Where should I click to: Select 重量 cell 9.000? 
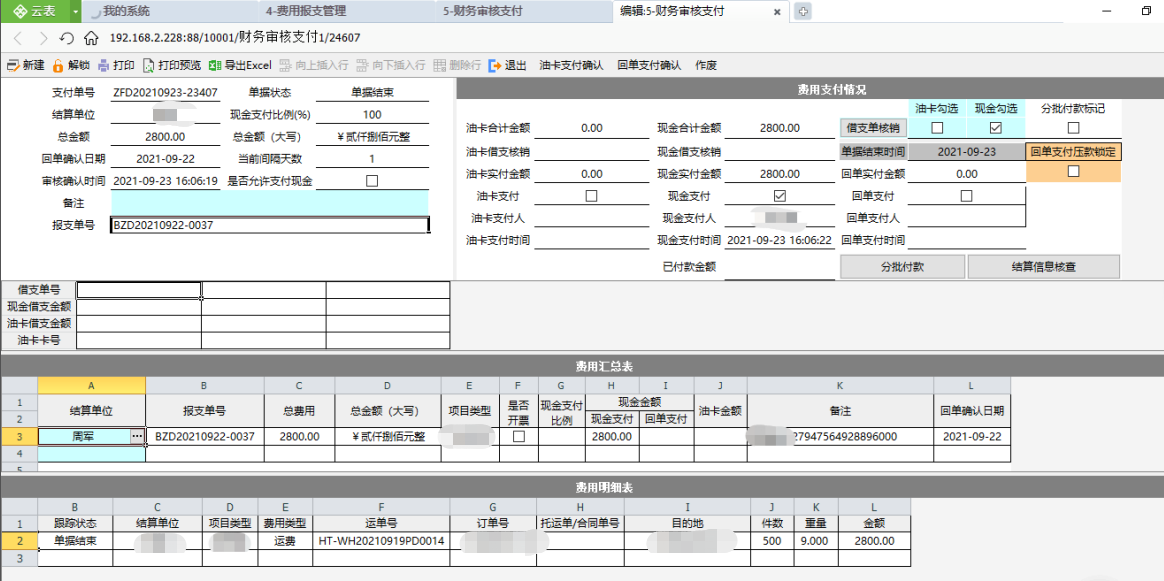point(816,541)
